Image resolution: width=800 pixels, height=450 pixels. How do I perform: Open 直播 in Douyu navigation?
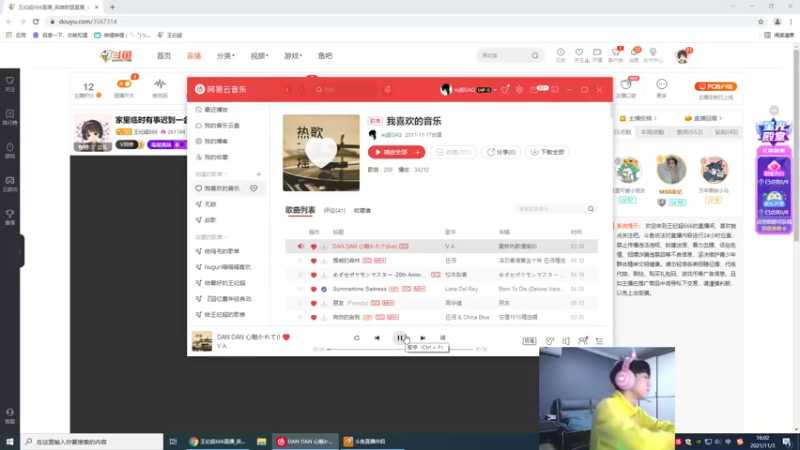194,56
